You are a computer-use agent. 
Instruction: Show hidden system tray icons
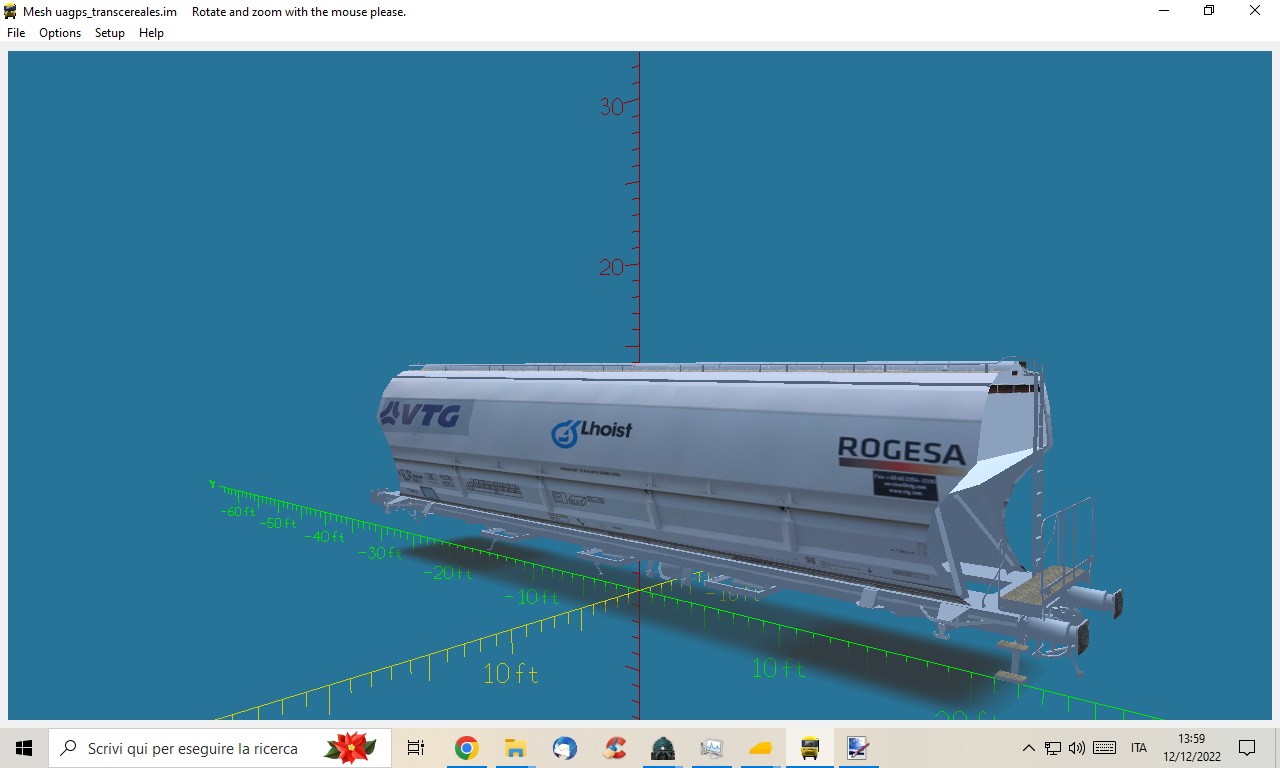(1028, 748)
